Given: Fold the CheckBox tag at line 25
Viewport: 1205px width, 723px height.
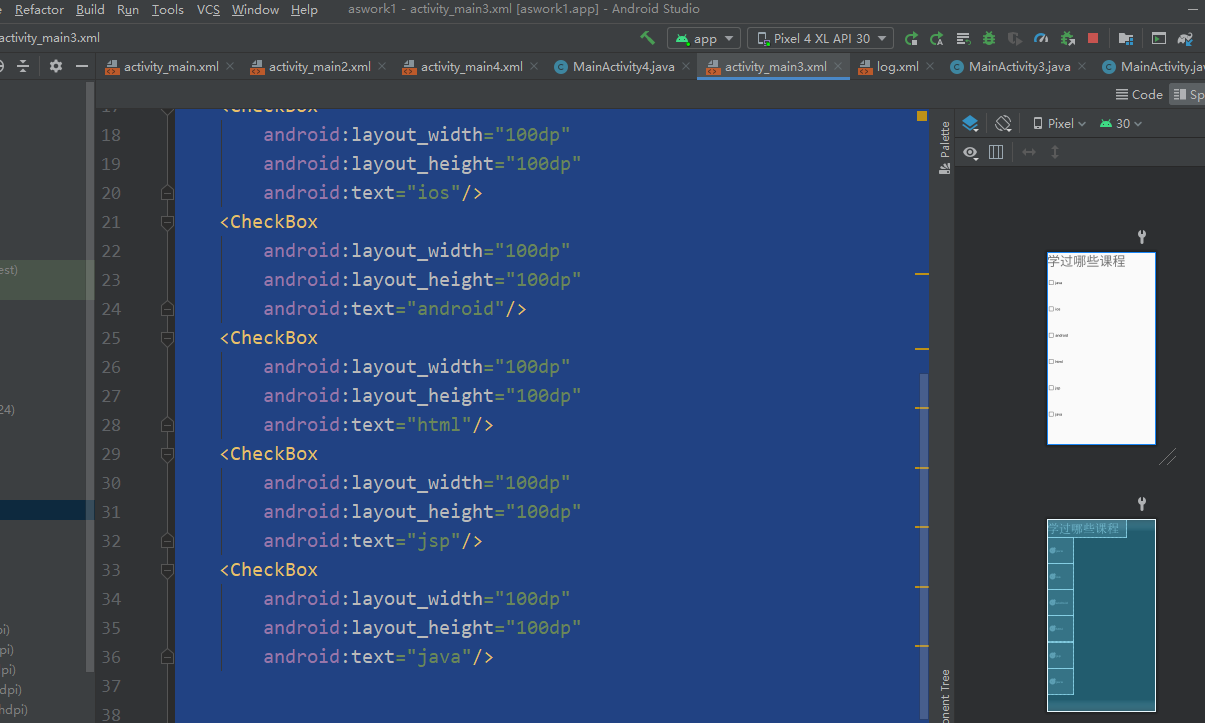Looking at the screenshot, I should point(167,337).
